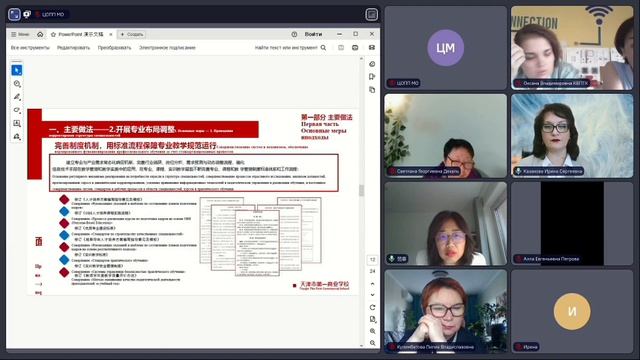
Task: Select Светлана Георгиевна video tile
Action: tap(445, 136)
